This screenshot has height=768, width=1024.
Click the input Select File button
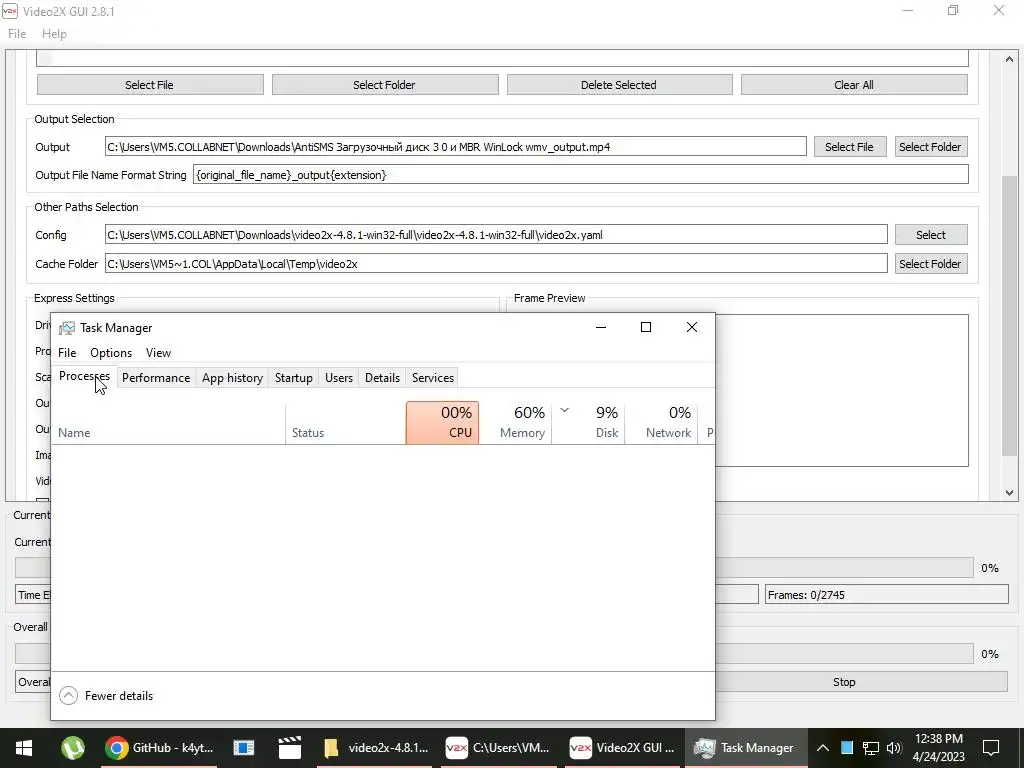pyautogui.click(x=150, y=85)
